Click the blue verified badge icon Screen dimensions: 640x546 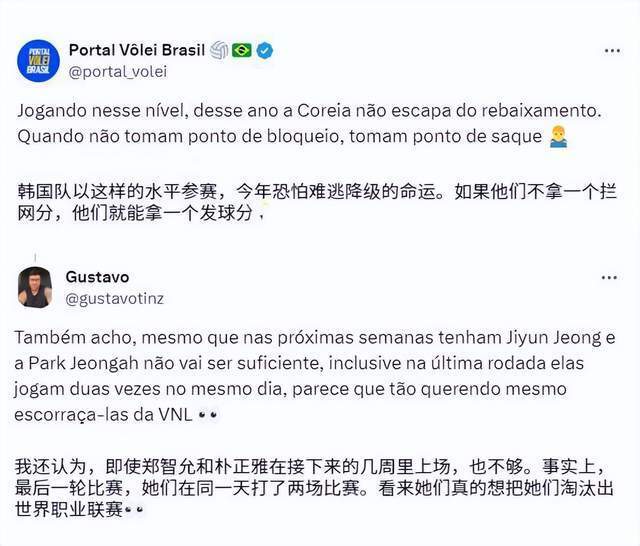[265, 51]
